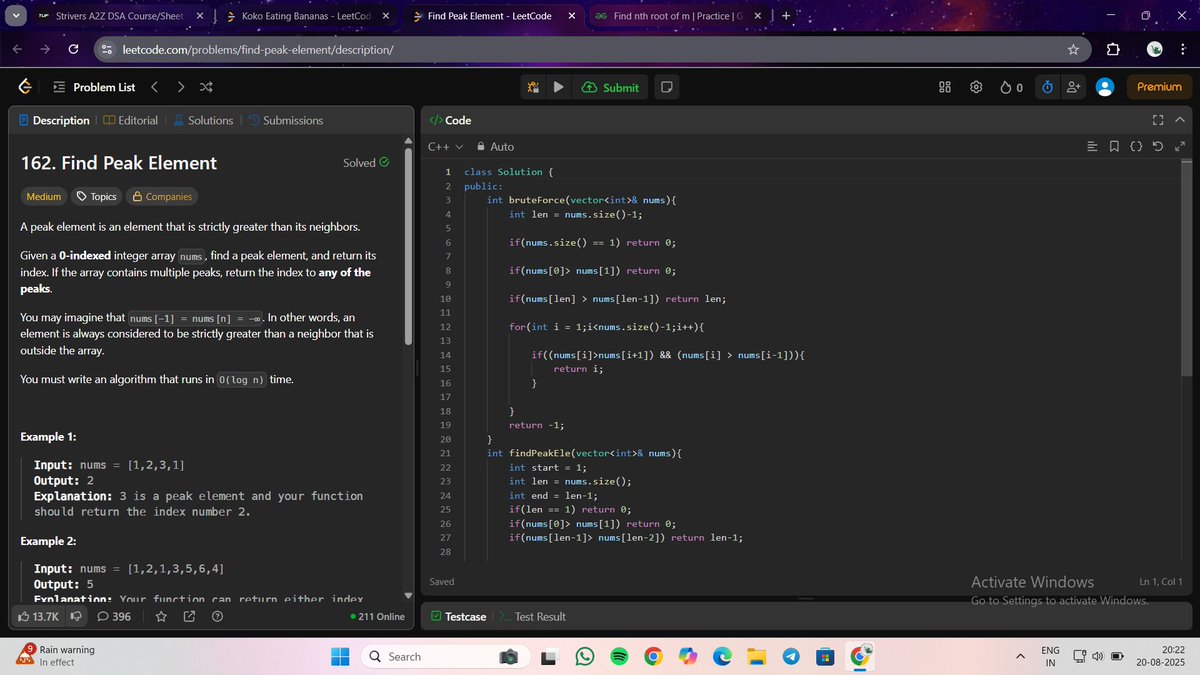Open the help question mark icon
This screenshot has width=1200, height=675.
click(x=217, y=617)
